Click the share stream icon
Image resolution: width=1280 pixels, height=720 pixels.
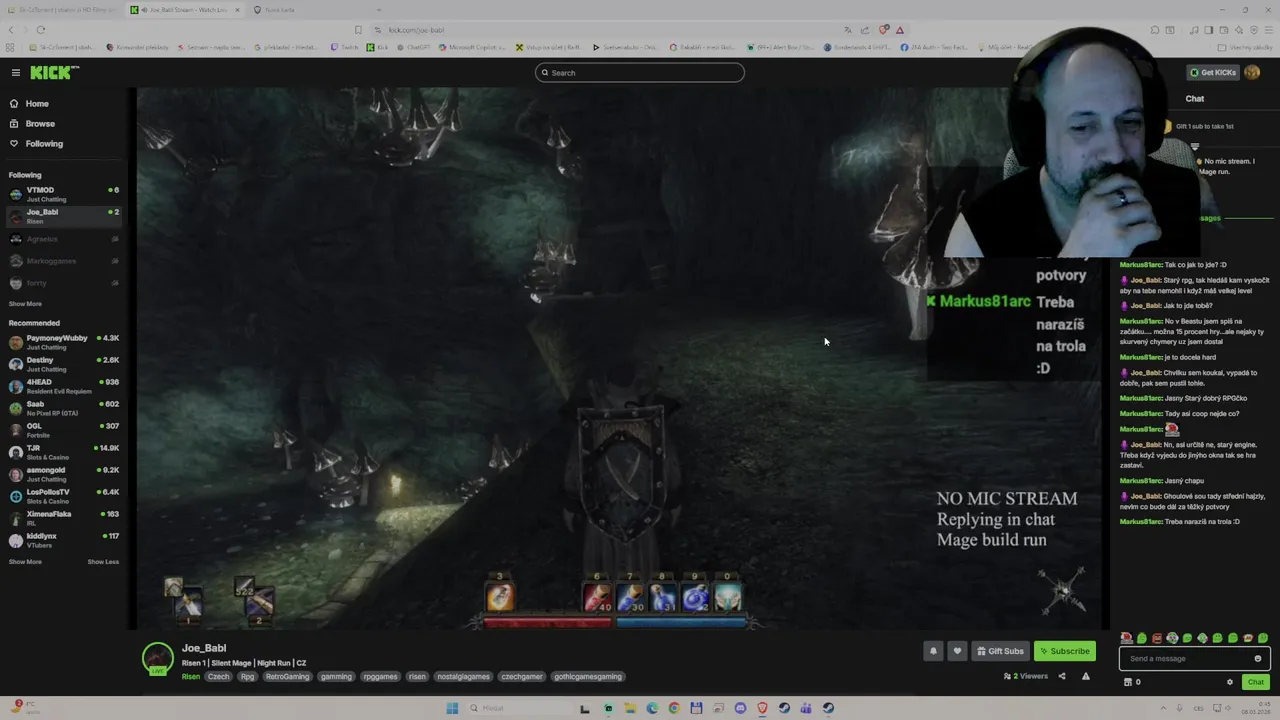click(1062, 677)
